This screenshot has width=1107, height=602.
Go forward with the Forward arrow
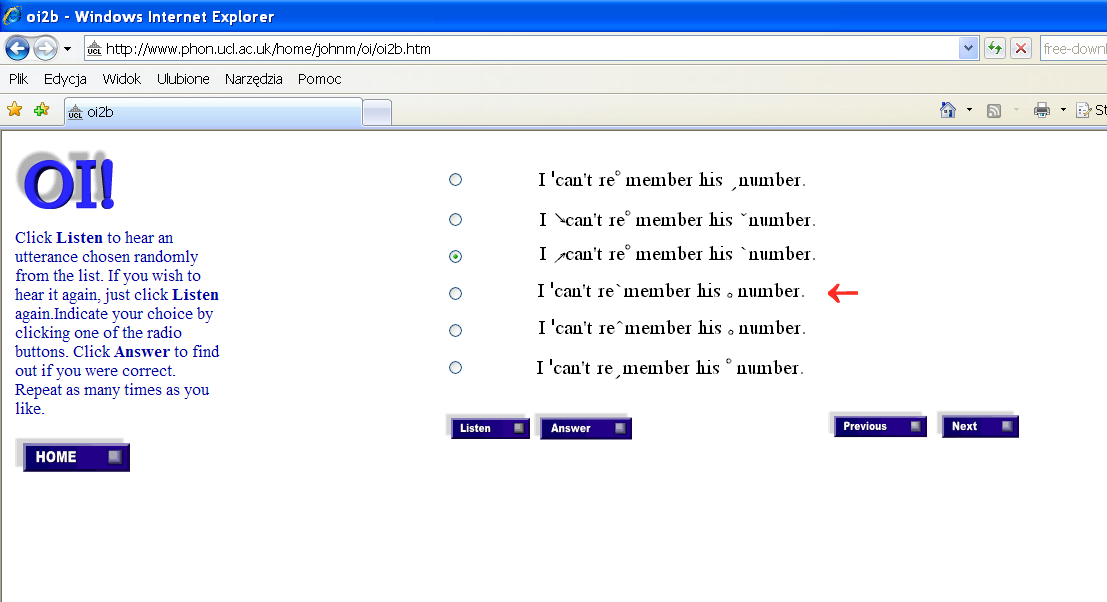(x=45, y=49)
